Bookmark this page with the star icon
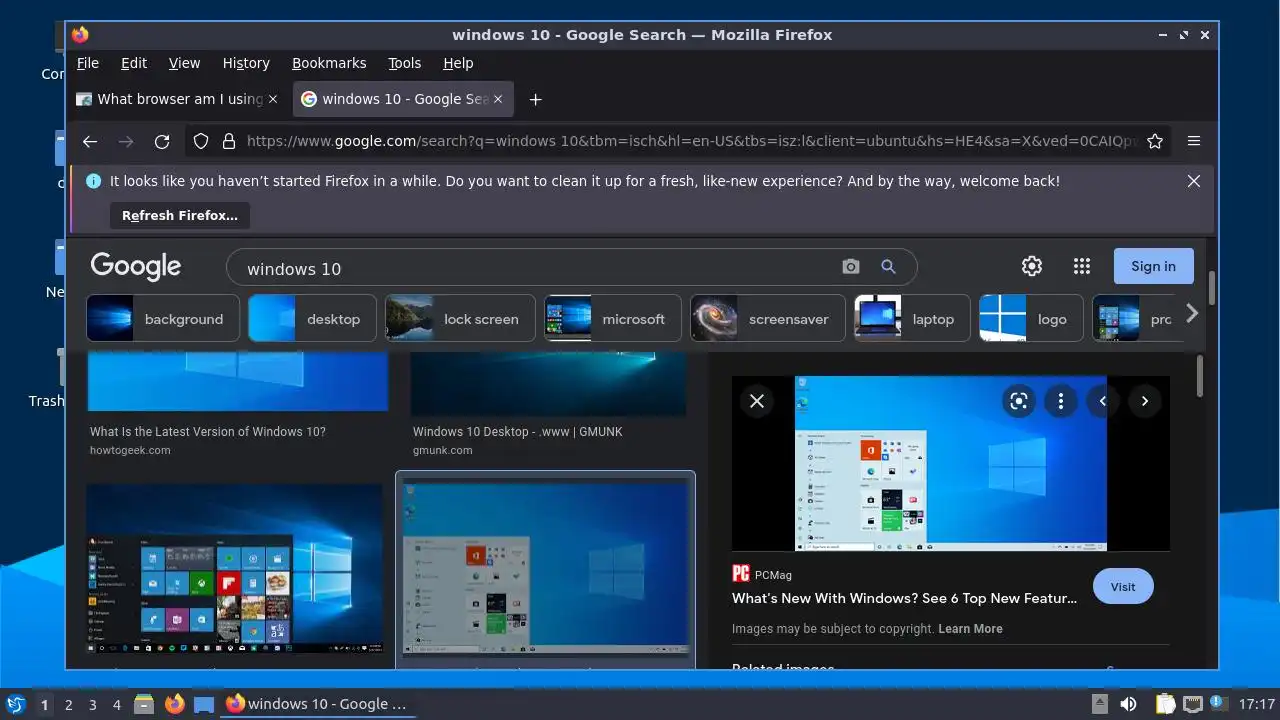Viewport: 1280px width, 720px height. click(1155, 141)
